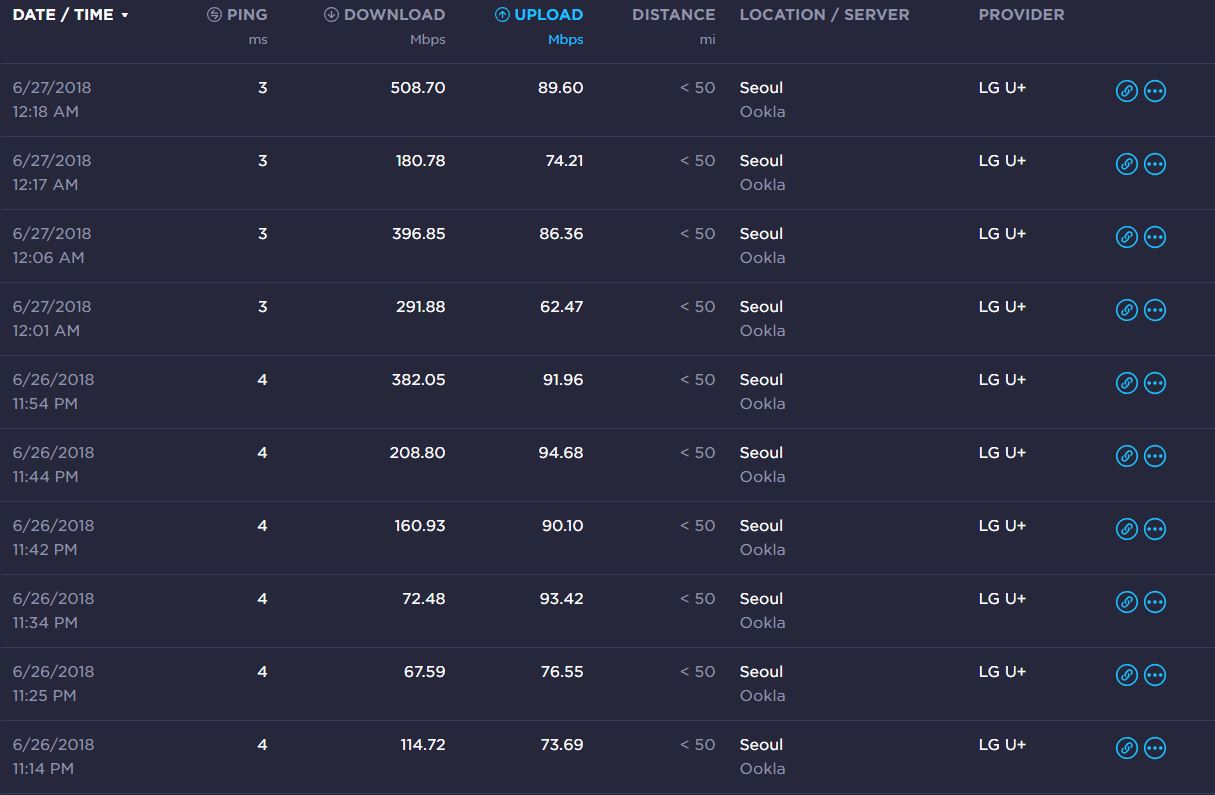
Task: Click link icon for 12:17 AM result
Action: pos(1126,164)
